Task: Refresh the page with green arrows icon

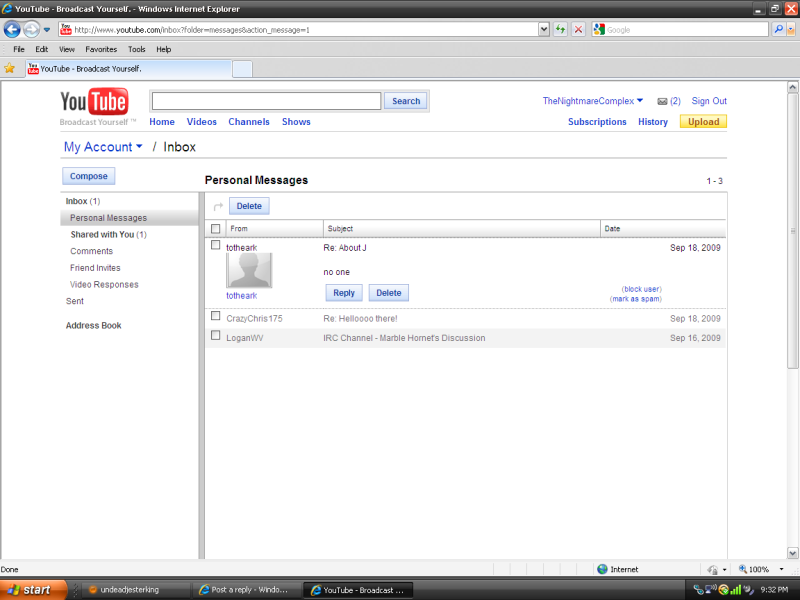Action: [x=561, y=30]
